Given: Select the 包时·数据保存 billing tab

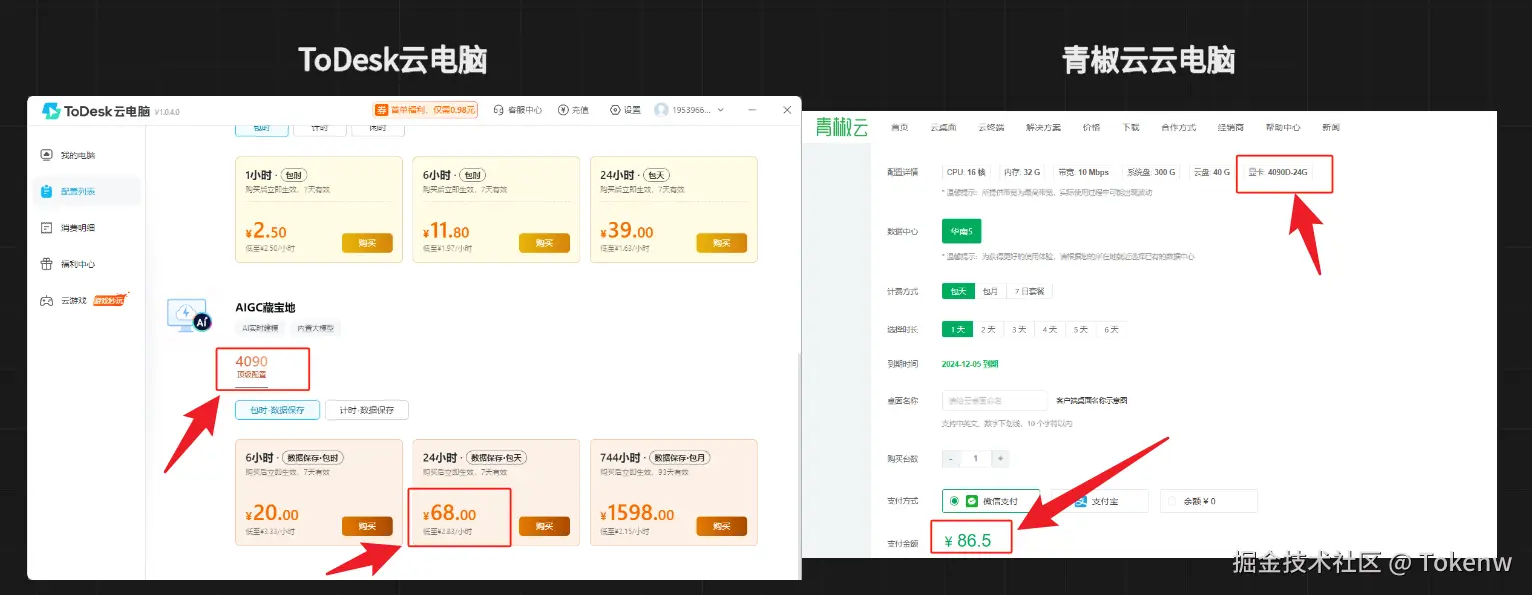Looking at the screenshot, I should (277, 410).
